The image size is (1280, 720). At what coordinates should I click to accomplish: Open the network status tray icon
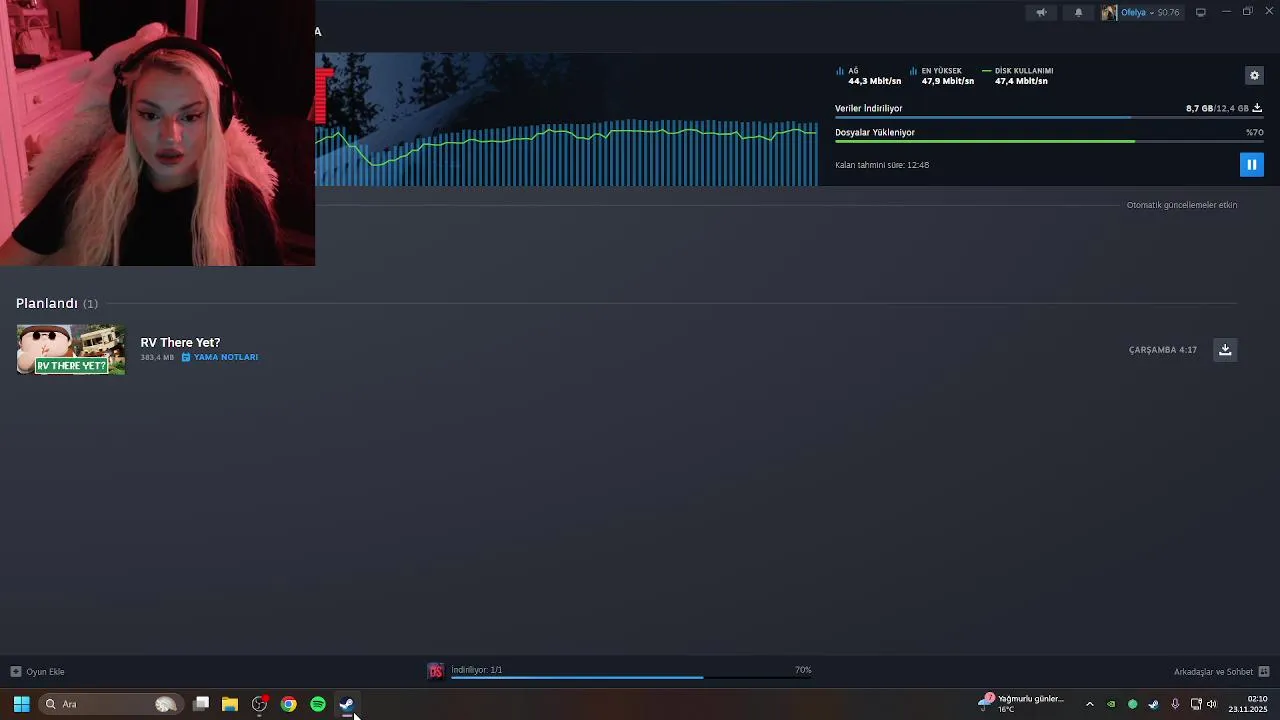point(1196,704)
